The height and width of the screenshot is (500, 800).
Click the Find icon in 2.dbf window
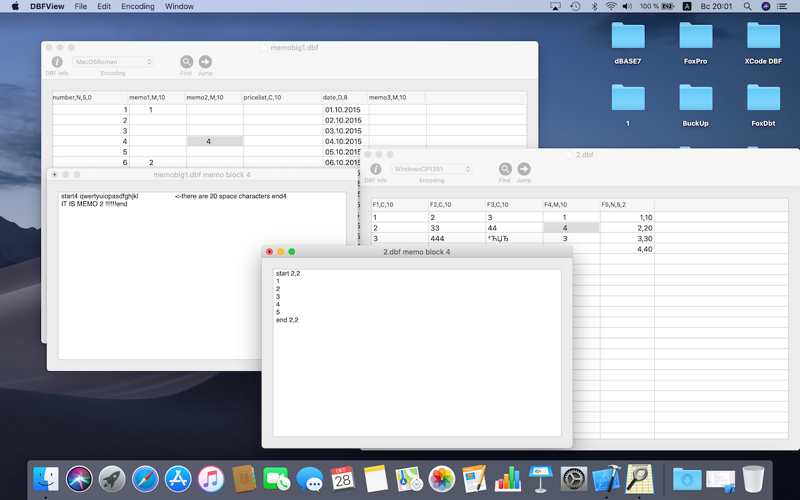(x=505, y=169)
